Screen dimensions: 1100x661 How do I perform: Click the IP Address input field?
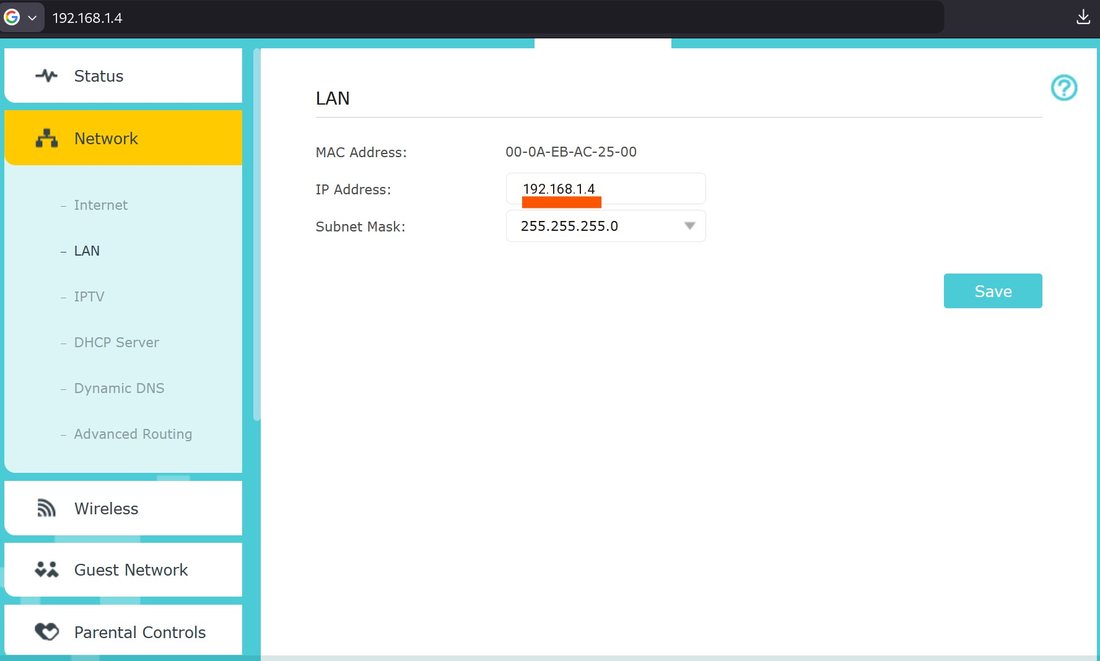(605, 189)
